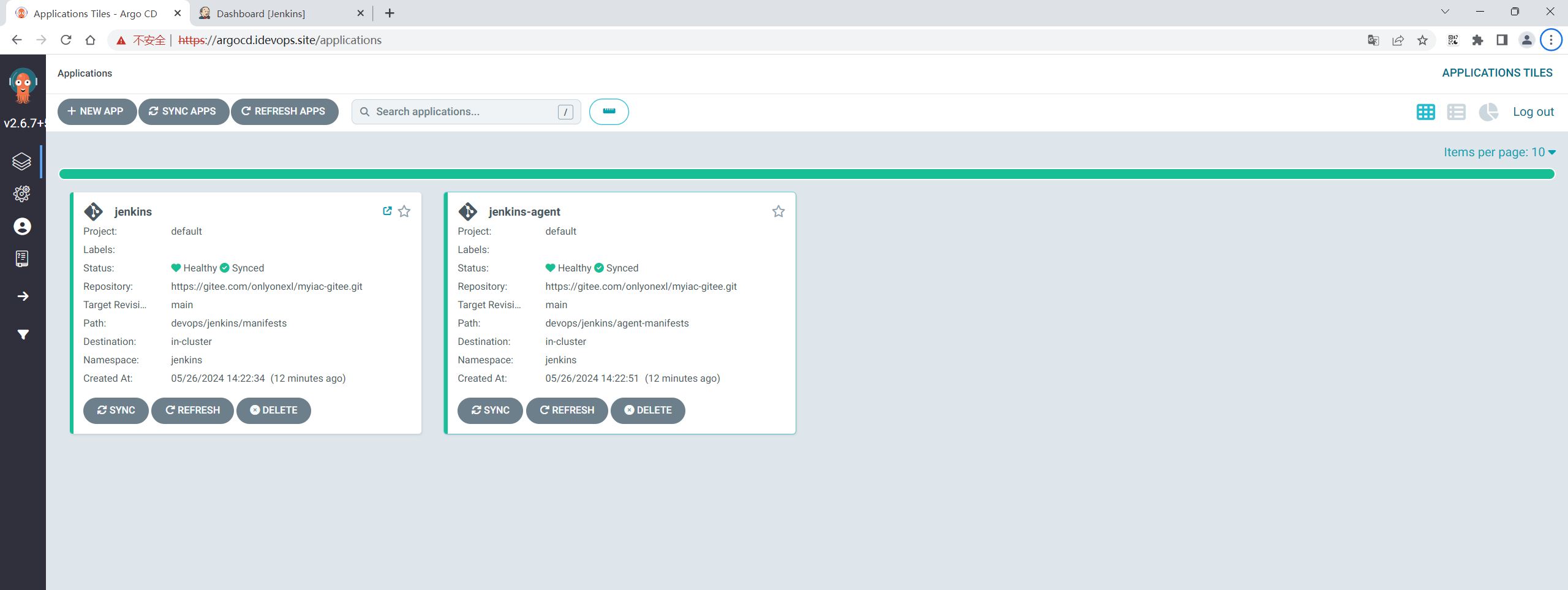
Task: Open browser extensions puzzle icon
Action: coord(1477,40)
